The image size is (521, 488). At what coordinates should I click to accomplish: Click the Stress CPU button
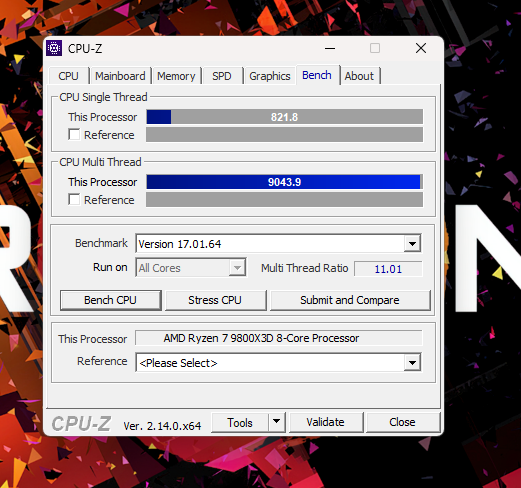pyautogui.click(x=215, y=300)
